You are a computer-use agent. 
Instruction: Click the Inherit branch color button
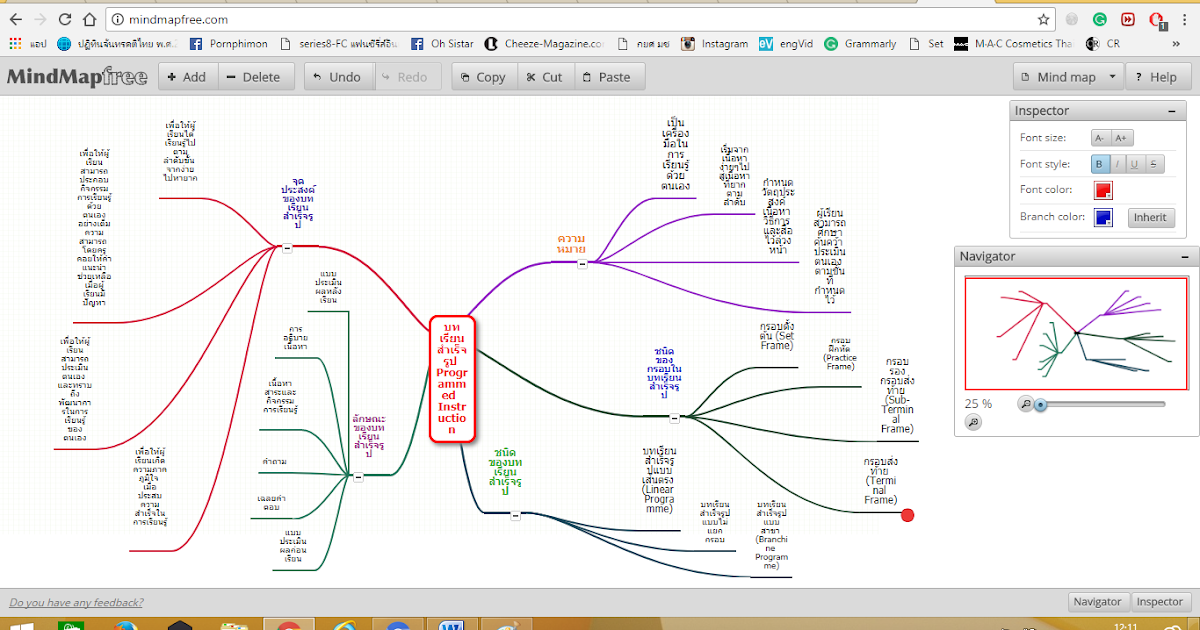pos(1151,217)
